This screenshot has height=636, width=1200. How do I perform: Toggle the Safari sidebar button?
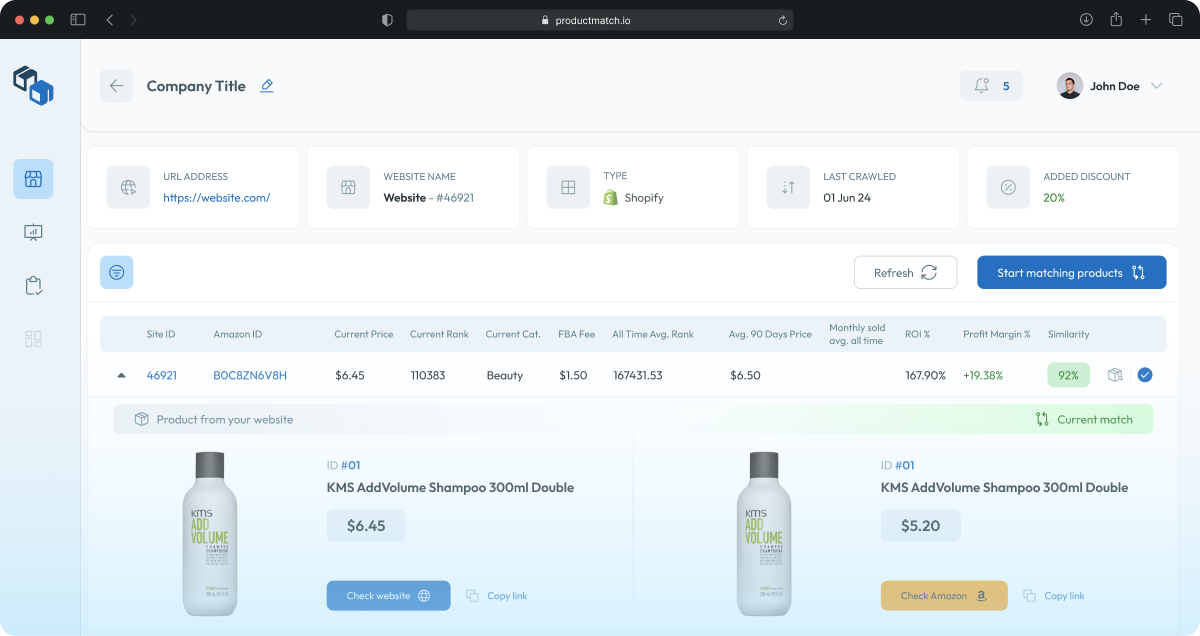click(78, 20)
